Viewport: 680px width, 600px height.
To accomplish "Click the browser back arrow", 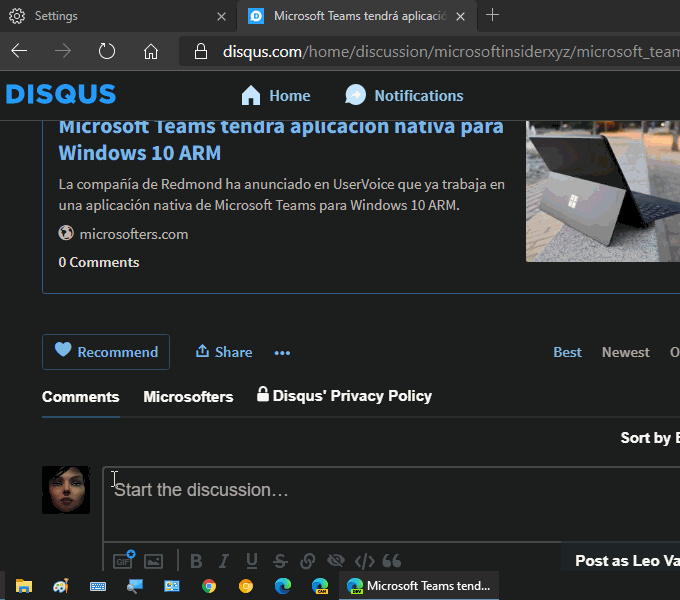I will pyautogui.click(x=19, y=51).
